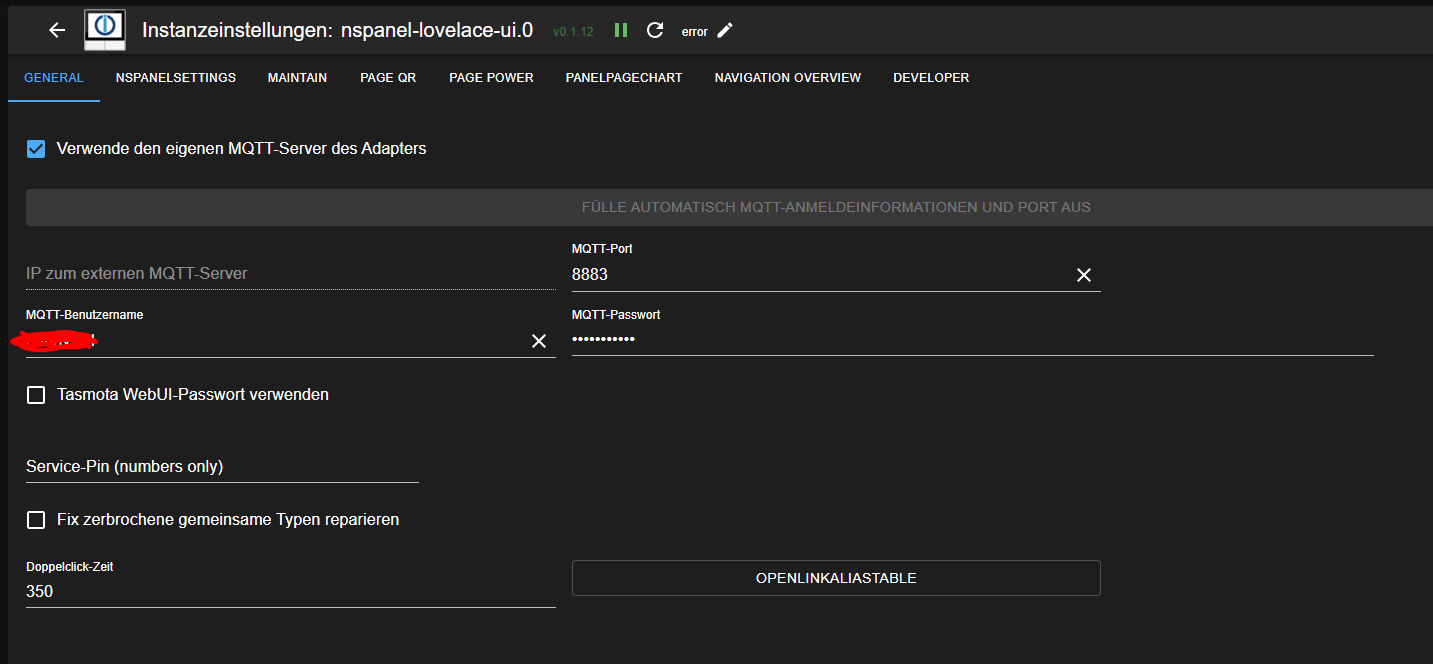Uncheck Verwende den eigenen MQTT-Server checkbox

pyautogui.click(x=36, y=149)
